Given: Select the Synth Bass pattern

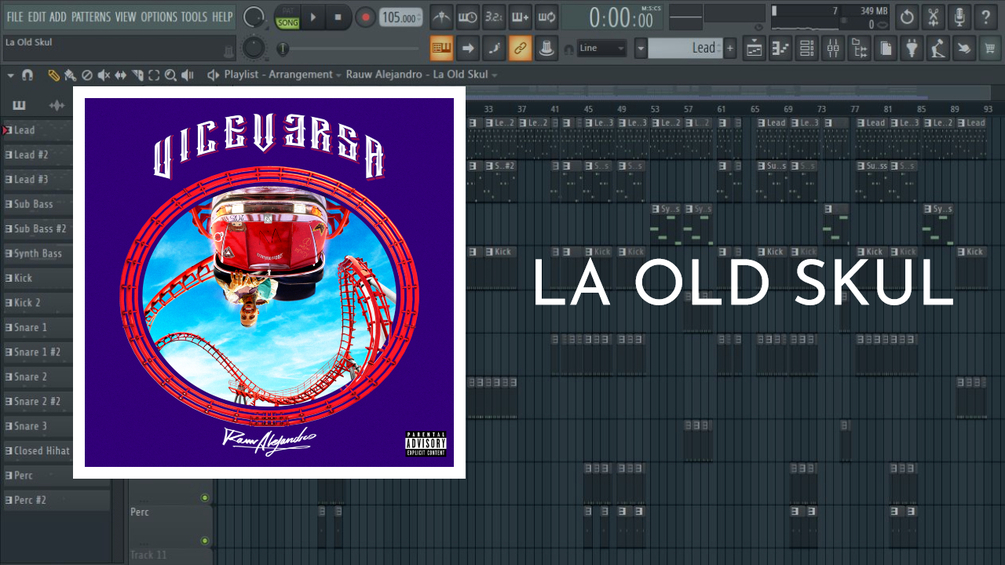Looking at the screenshot, I should (38, 254).
